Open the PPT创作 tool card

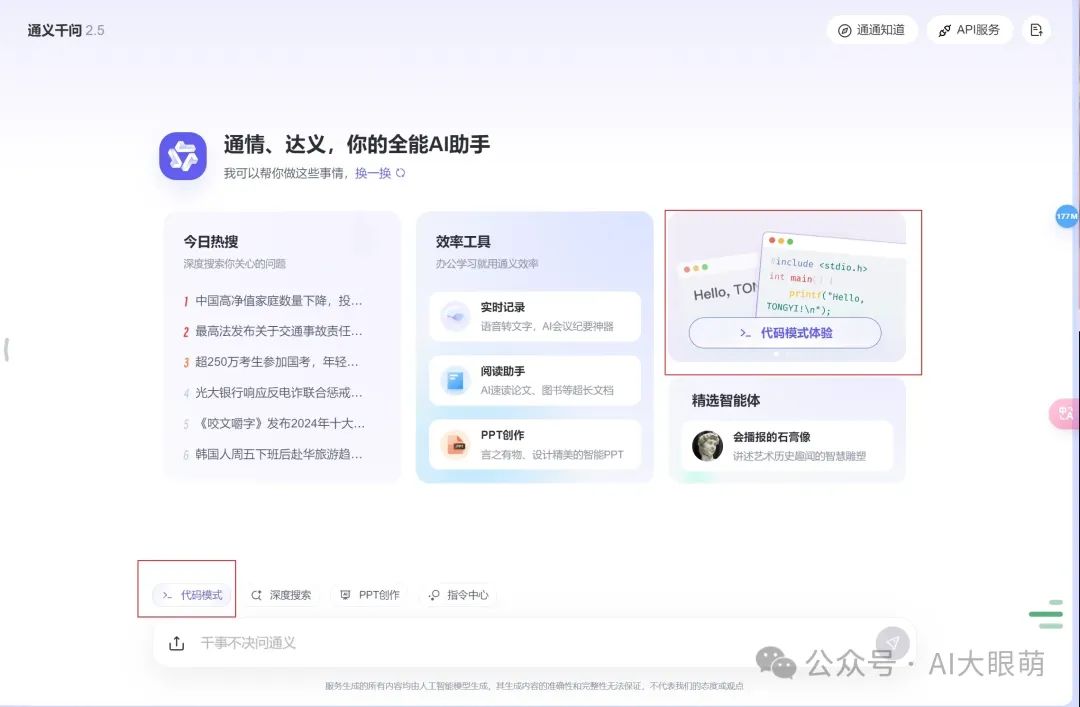coord(534,444)
